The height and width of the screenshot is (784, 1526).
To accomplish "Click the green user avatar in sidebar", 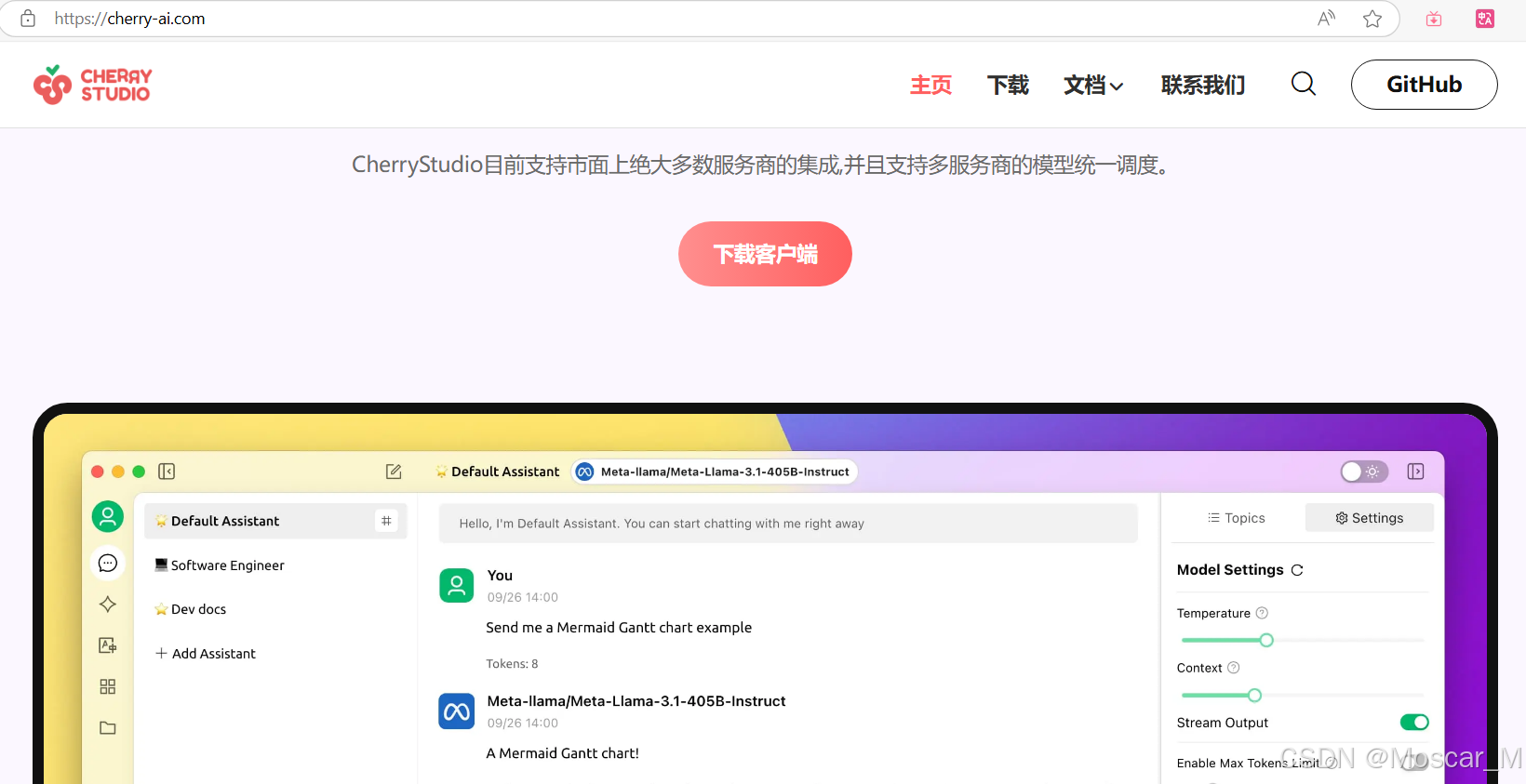I will click(108, 516).
